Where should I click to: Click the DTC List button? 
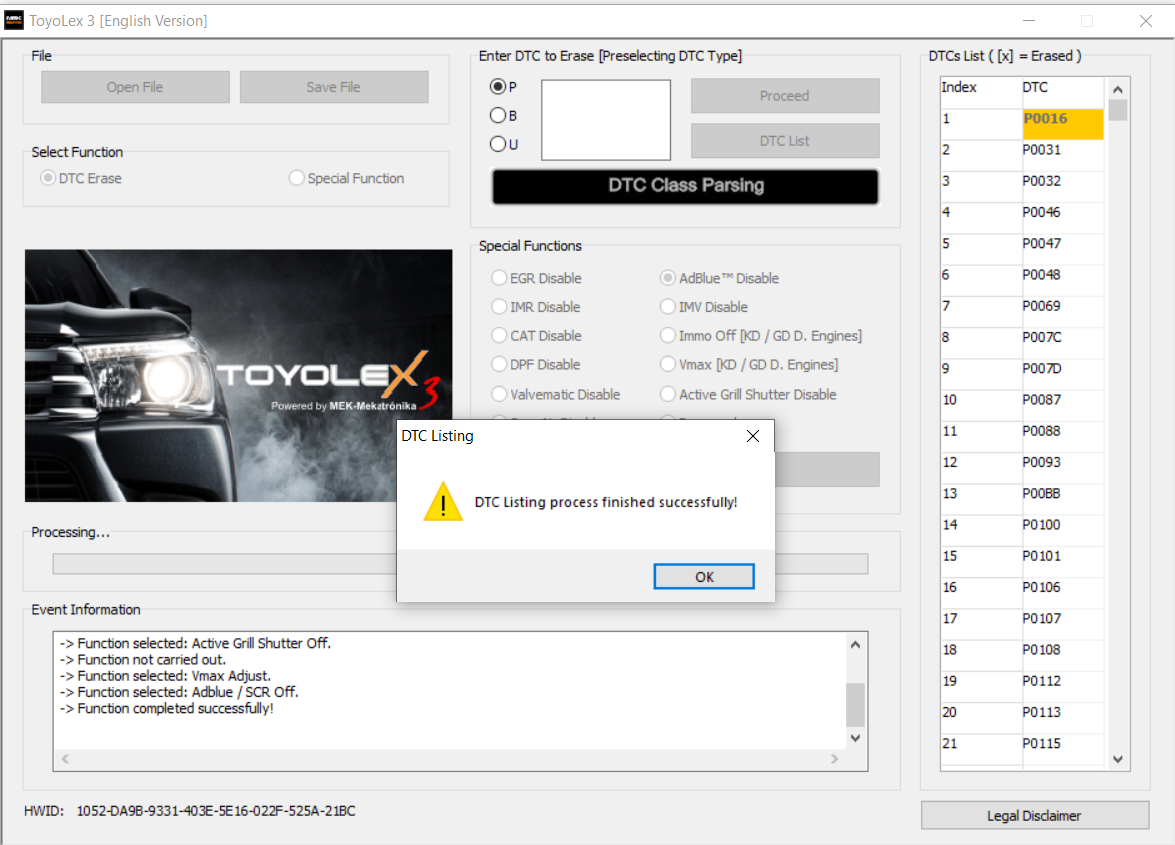click(785, 141)
